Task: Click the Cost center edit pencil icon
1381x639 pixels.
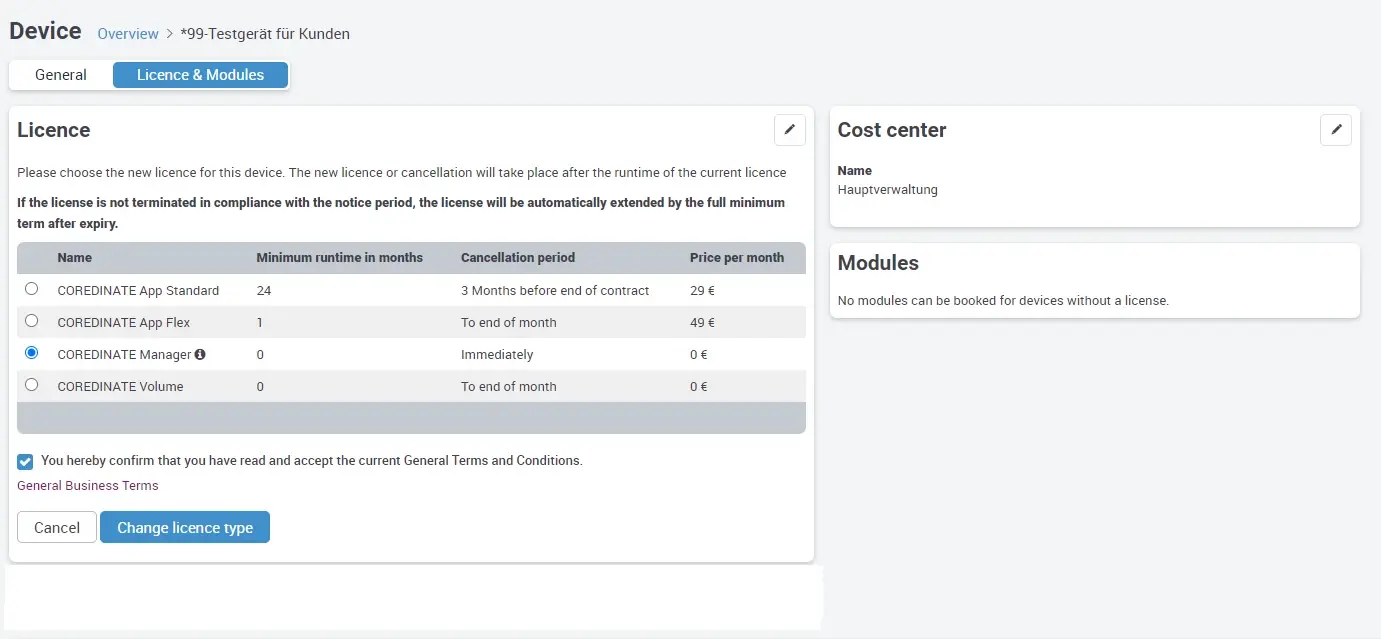Action: 1335,130
